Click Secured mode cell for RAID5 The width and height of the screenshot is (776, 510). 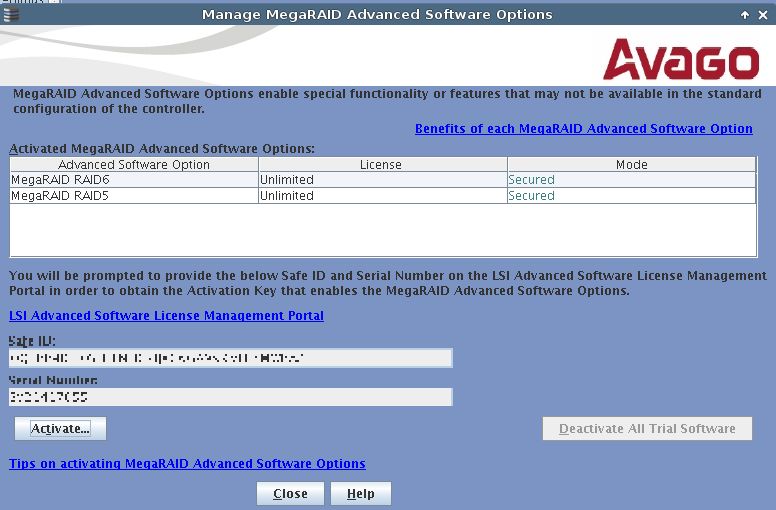tap(631, 195)
